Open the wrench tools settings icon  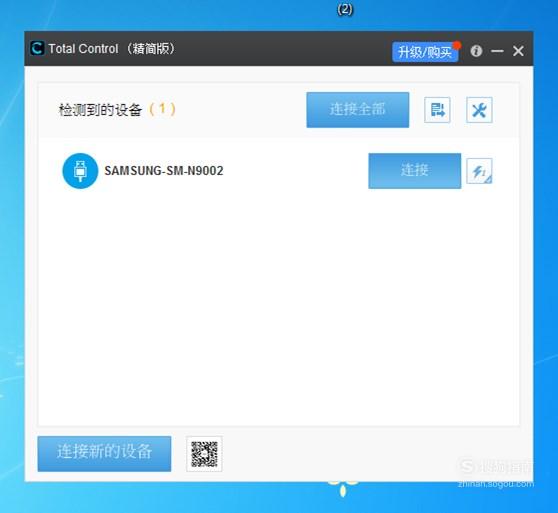point(479,110)
